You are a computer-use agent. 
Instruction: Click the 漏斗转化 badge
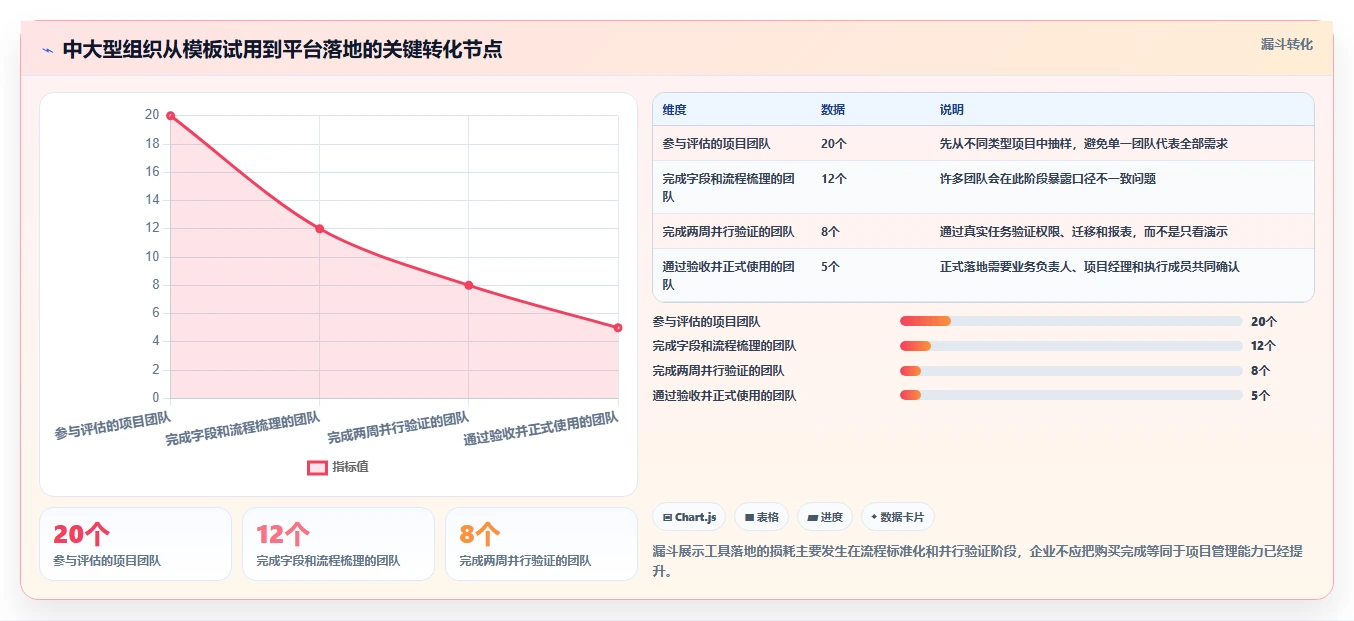coord(1286,44)
